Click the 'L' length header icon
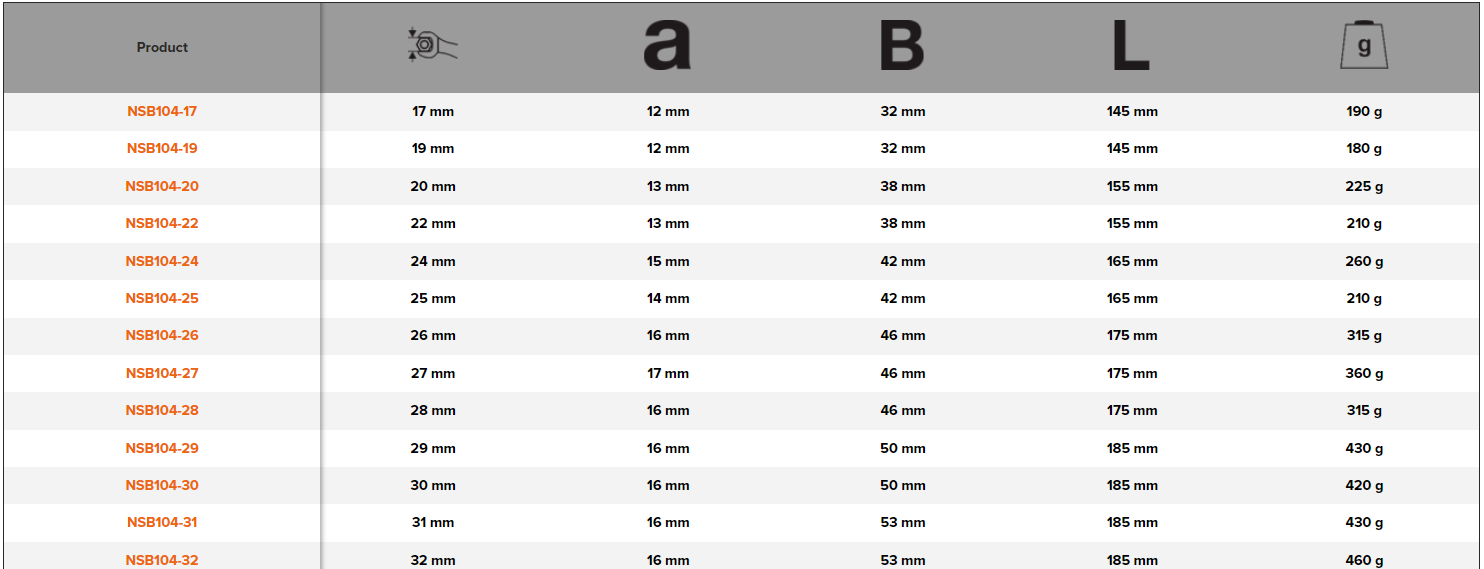Viewport: 1484px width, 569px height. [x=1131, y=47]
